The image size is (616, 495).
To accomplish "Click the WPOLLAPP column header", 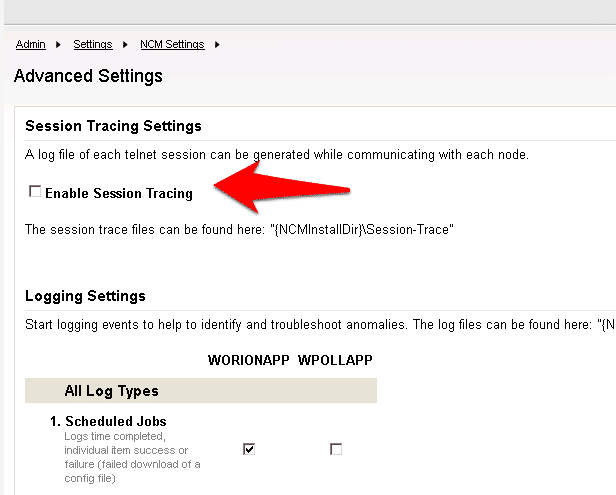I will pyautogui.click(x=335, y=360).
